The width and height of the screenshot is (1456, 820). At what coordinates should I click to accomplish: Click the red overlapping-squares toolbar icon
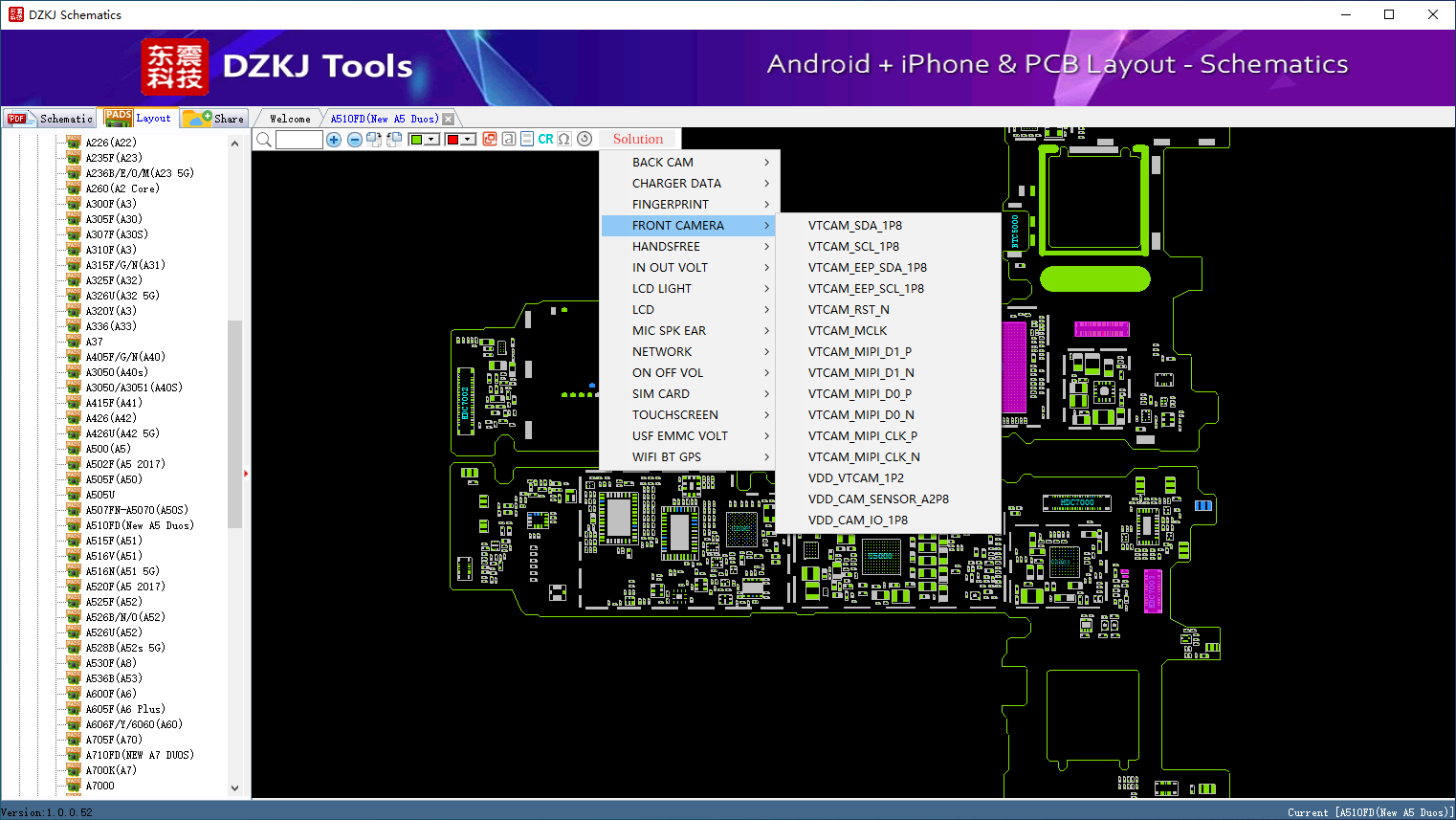click(490, 139)
